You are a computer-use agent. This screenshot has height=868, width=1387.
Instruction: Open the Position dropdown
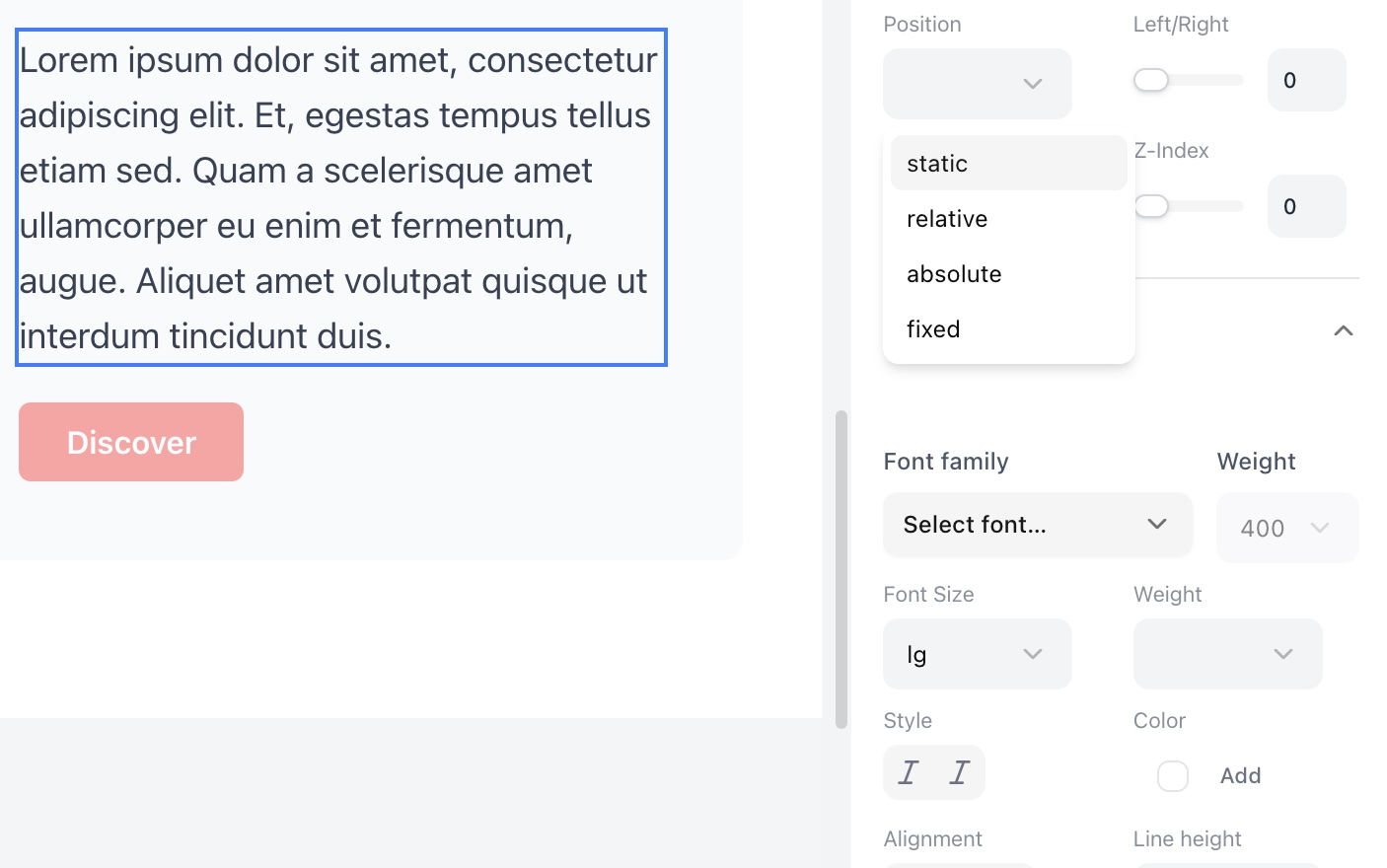coord(977,84)
